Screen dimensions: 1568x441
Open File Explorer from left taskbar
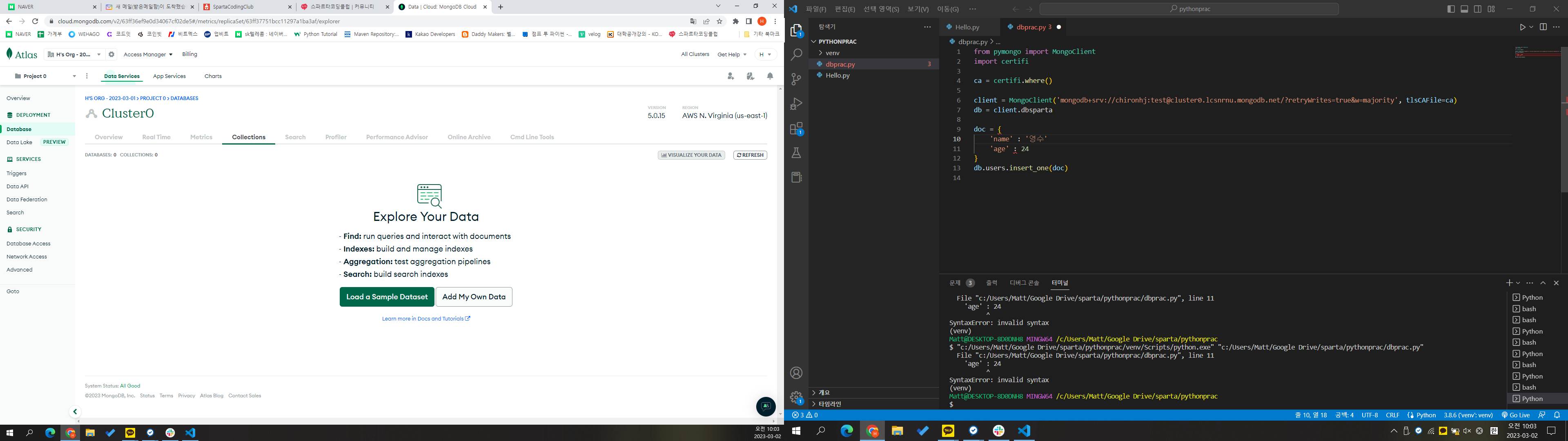(x=90, y=432)
